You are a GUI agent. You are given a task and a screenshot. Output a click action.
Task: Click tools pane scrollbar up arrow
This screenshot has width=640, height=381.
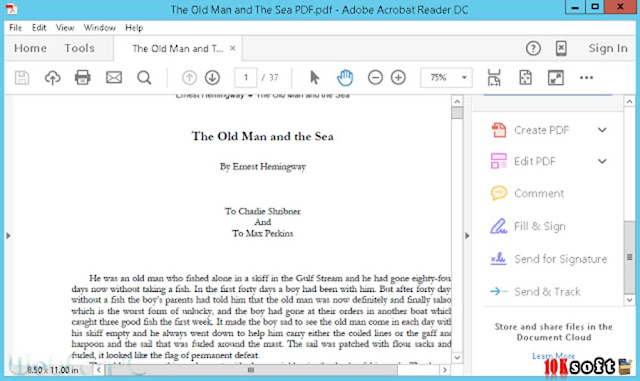(x=629, y=101)
